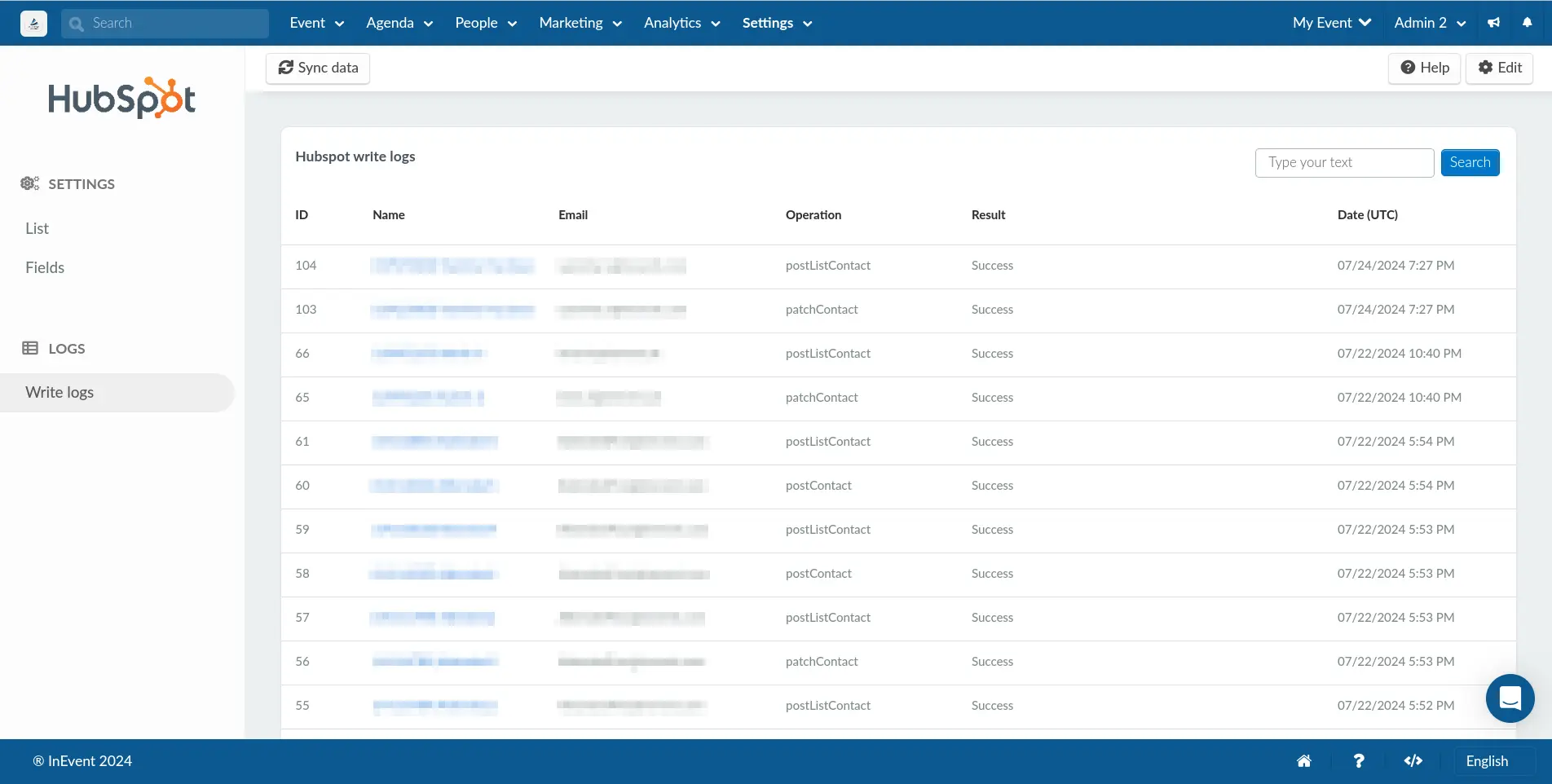The height and width of the screenshot is (784, 1552).
Task: Click the Sync data button
Action: (318, 68)
